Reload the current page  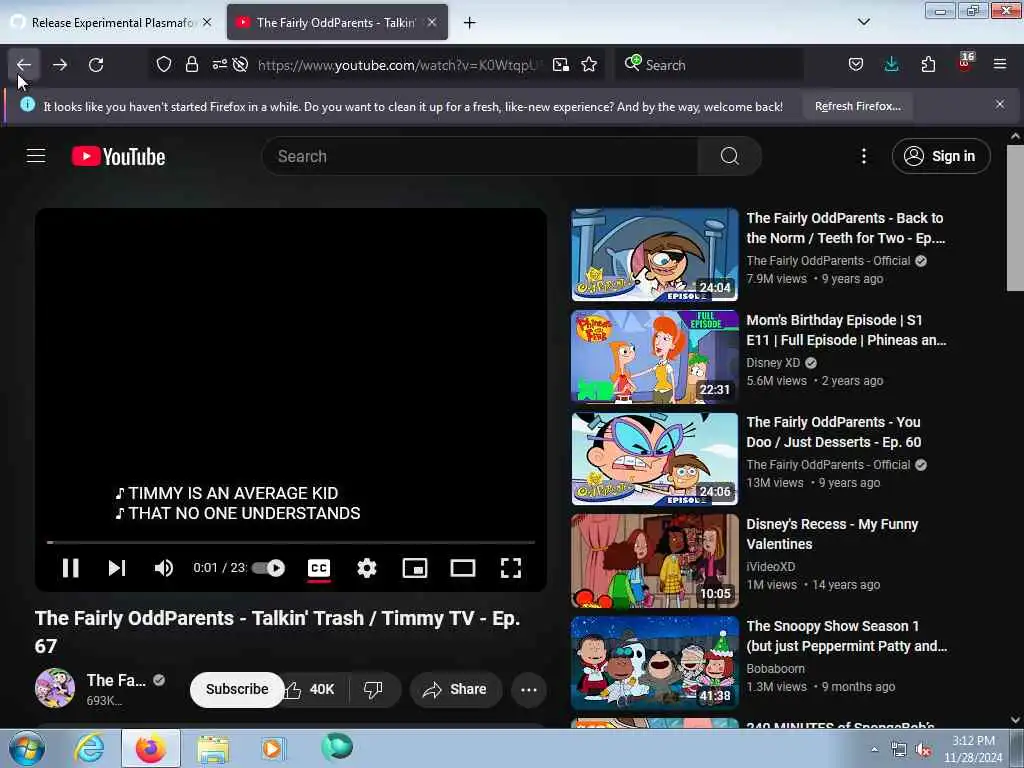click(x=96, y=65)
